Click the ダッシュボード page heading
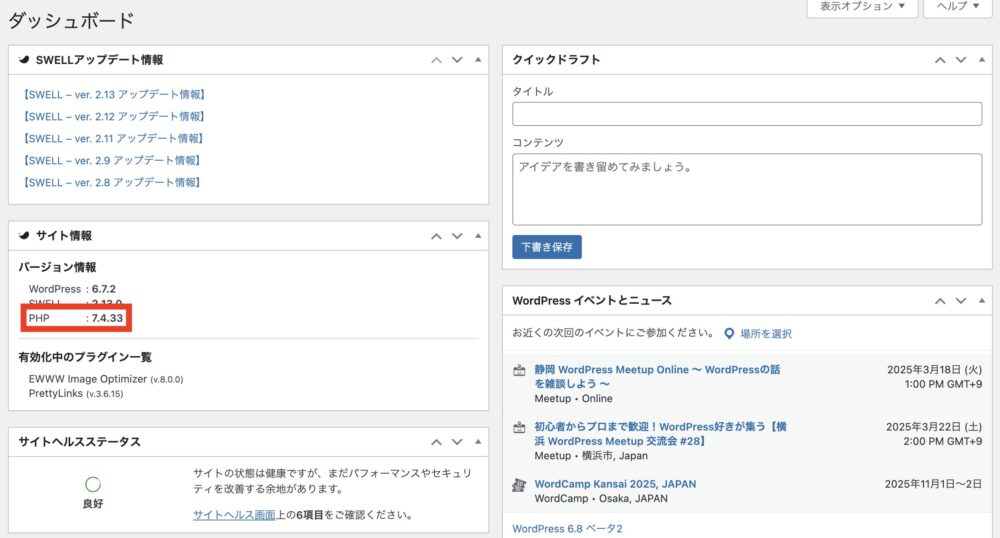 [x=71, y=20]
